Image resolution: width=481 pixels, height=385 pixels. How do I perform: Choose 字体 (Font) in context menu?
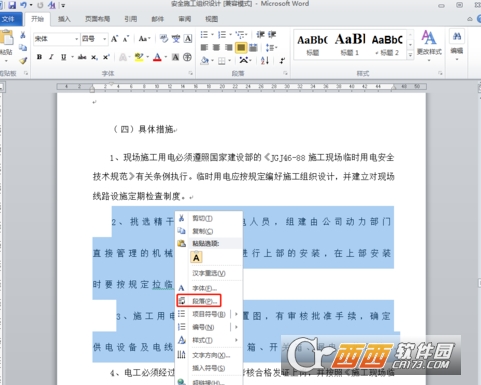pos(209,288)
